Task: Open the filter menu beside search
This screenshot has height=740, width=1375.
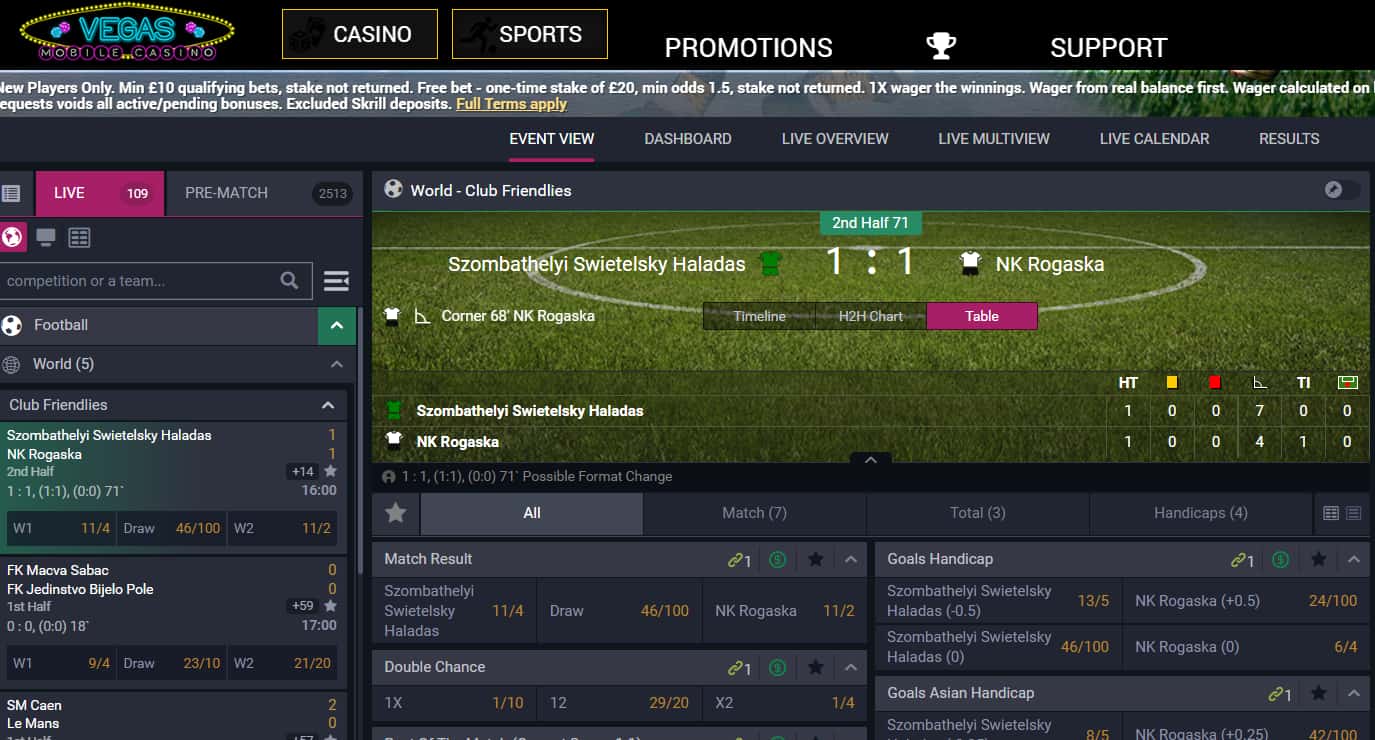Action: tap(337, 281)
